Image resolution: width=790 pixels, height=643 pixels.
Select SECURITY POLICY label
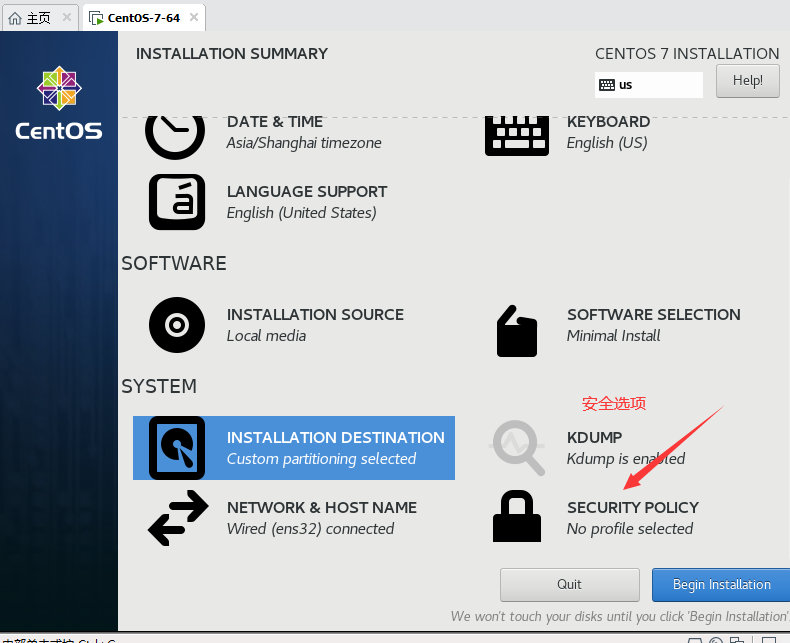pos(633,508)
